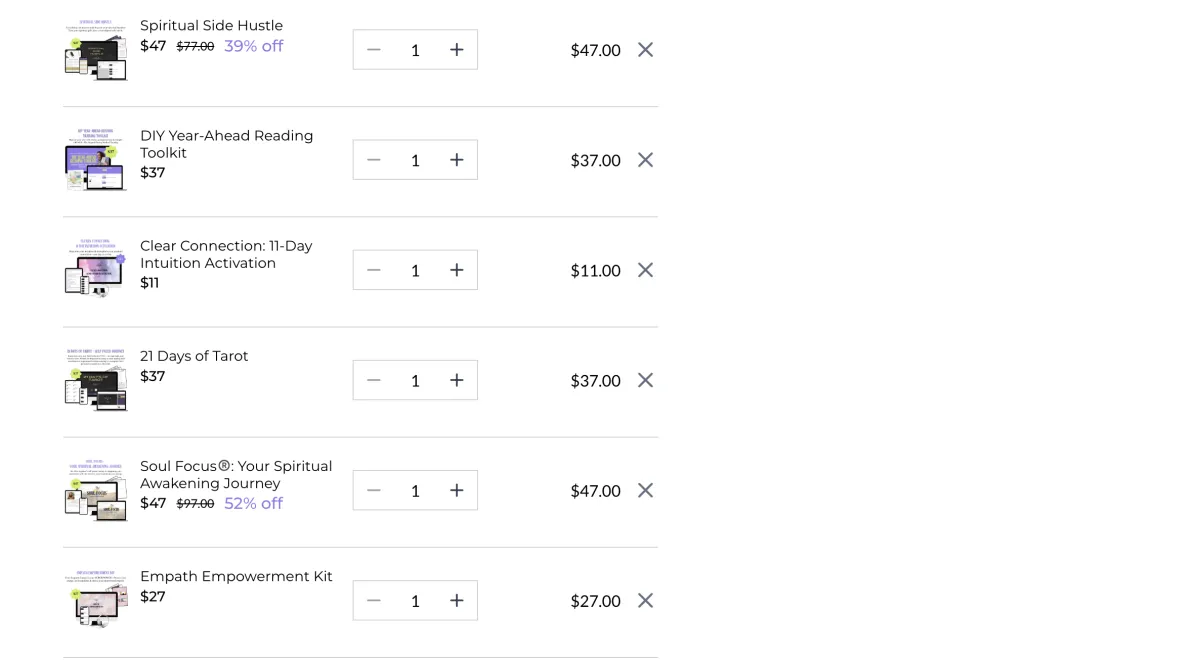Image resolution: width=1200 pixels, height=661 pixels.
Task: Click the DIY Year-Ahead Reading Toolkit thumbnail
Action: 96,160
